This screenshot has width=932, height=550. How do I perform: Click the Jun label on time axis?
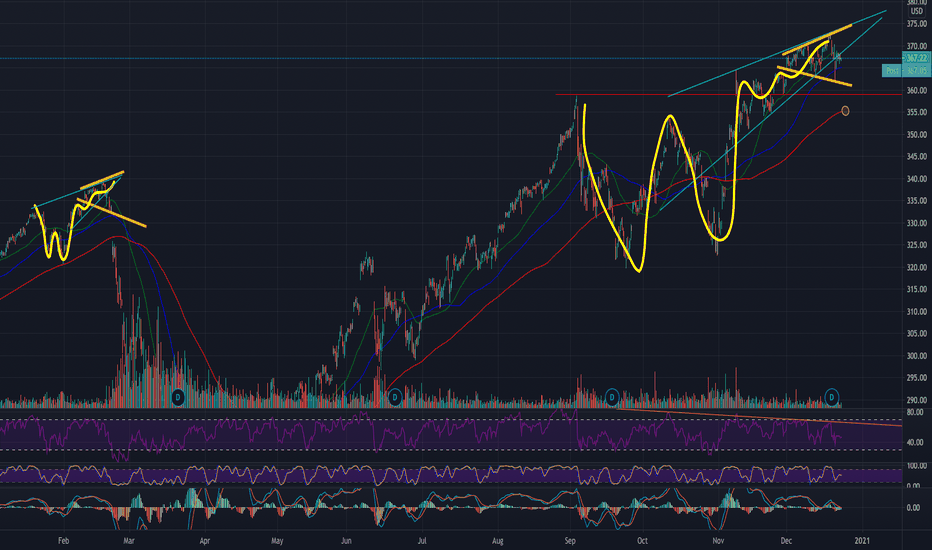[x=347, y=541]
